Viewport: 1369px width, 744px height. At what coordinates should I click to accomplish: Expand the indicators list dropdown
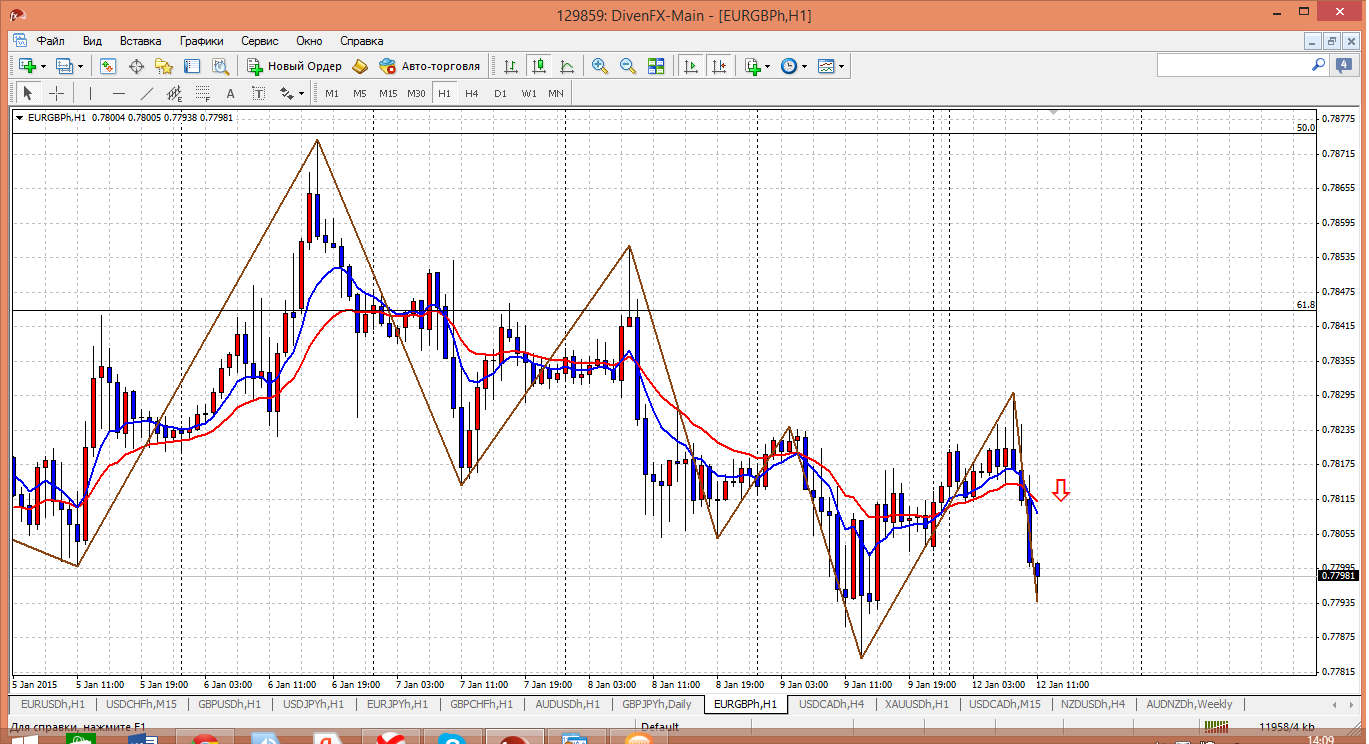point(767,67)
